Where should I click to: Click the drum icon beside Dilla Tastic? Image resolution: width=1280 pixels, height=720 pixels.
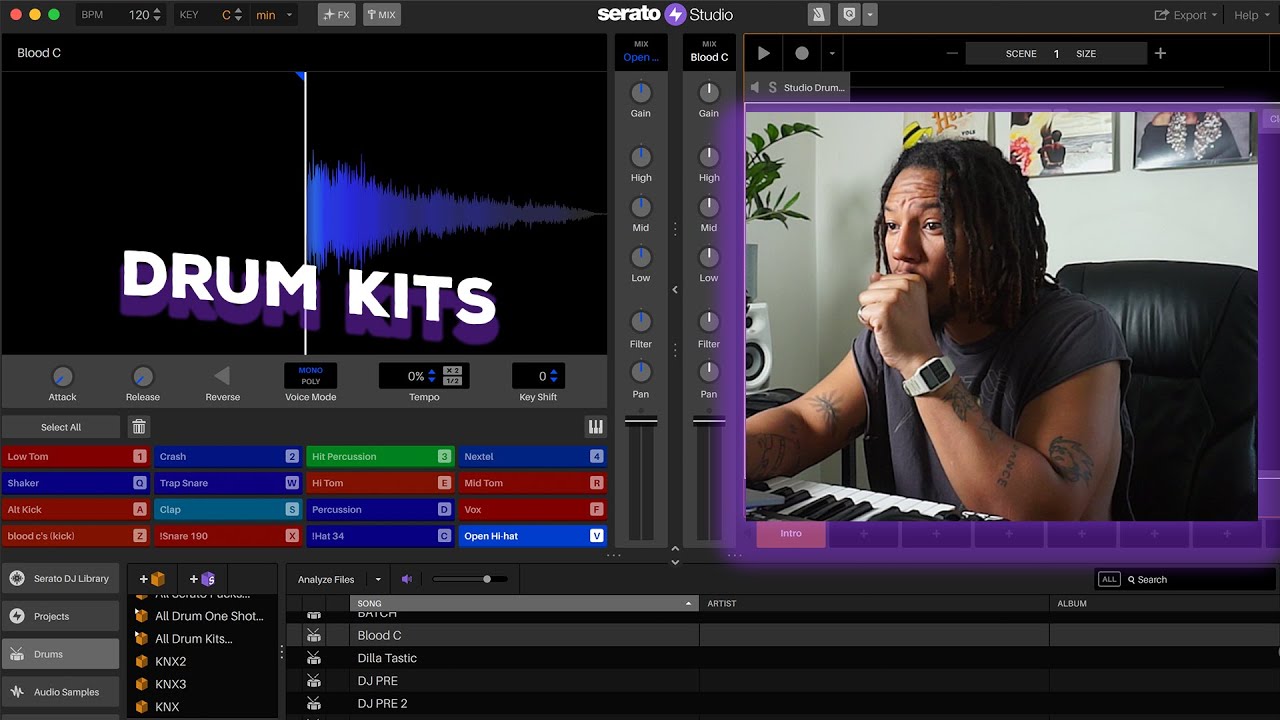[314, 658]
